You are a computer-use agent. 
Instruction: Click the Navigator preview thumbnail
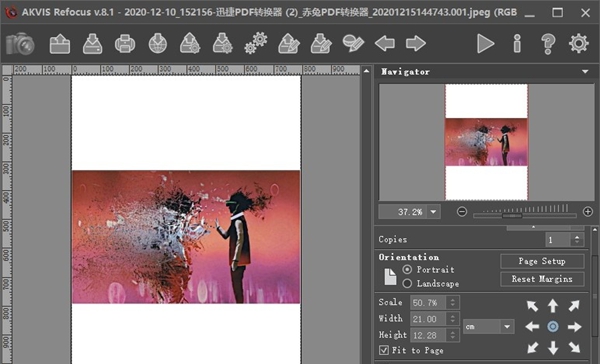[486, 142]
